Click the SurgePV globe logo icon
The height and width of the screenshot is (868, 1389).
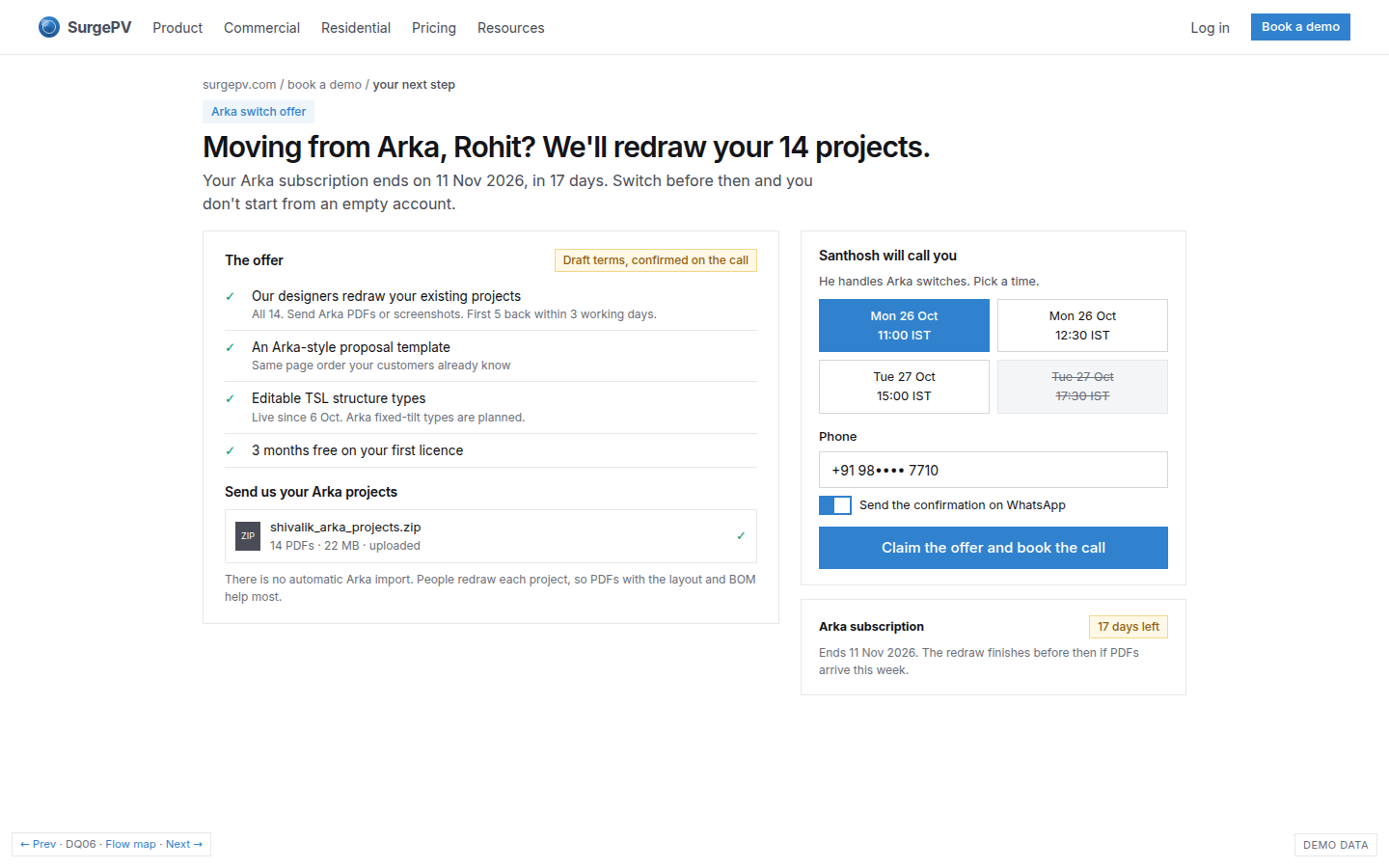[49, 27]
